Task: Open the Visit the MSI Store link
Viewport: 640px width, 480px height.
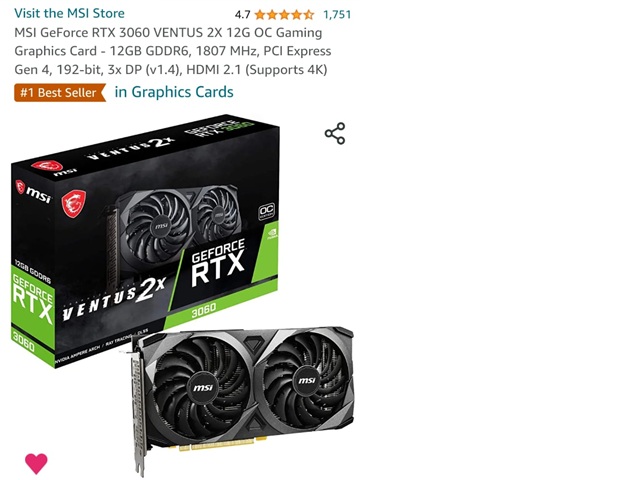Action: [69, 13]
